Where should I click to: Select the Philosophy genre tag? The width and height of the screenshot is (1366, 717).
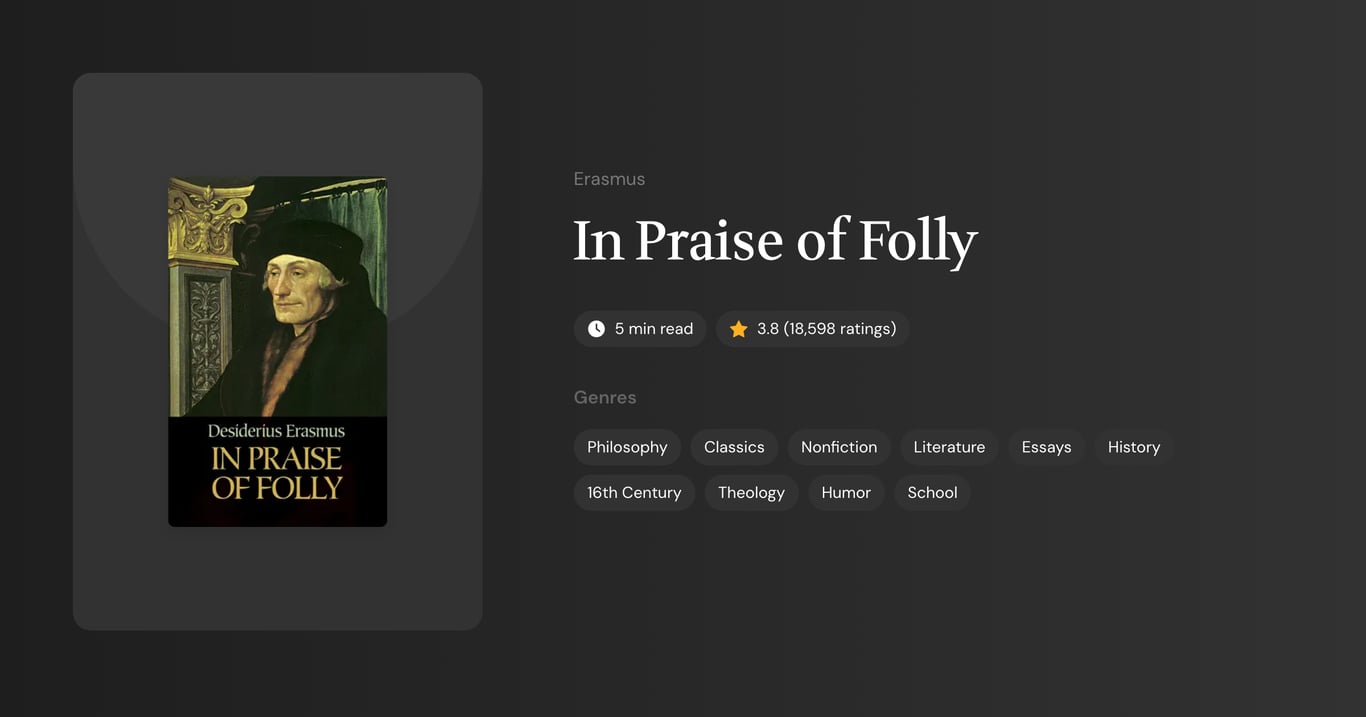pyautogui.click(x=627, y=447)
